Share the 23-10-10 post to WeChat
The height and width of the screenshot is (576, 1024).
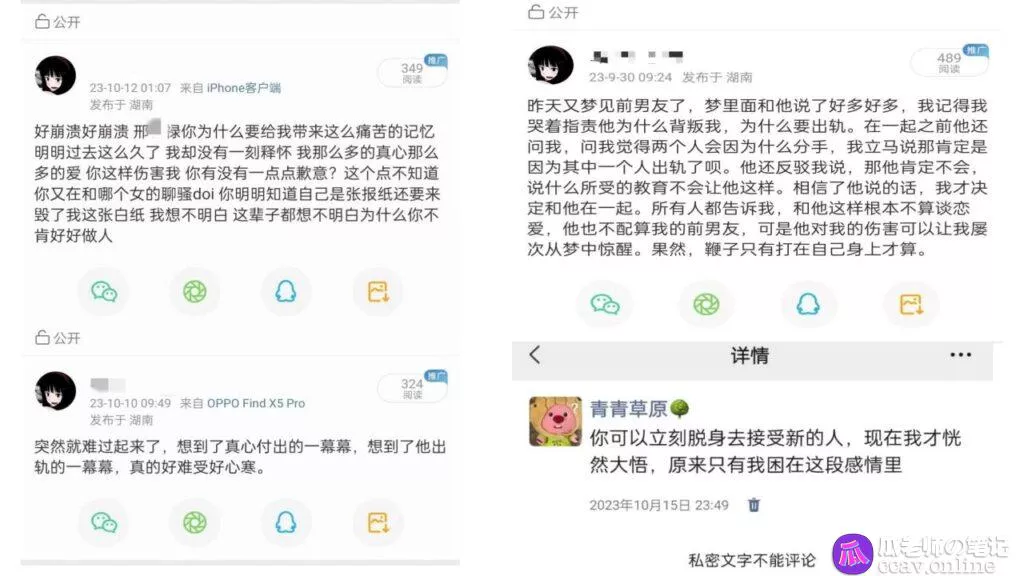point(104,522)
